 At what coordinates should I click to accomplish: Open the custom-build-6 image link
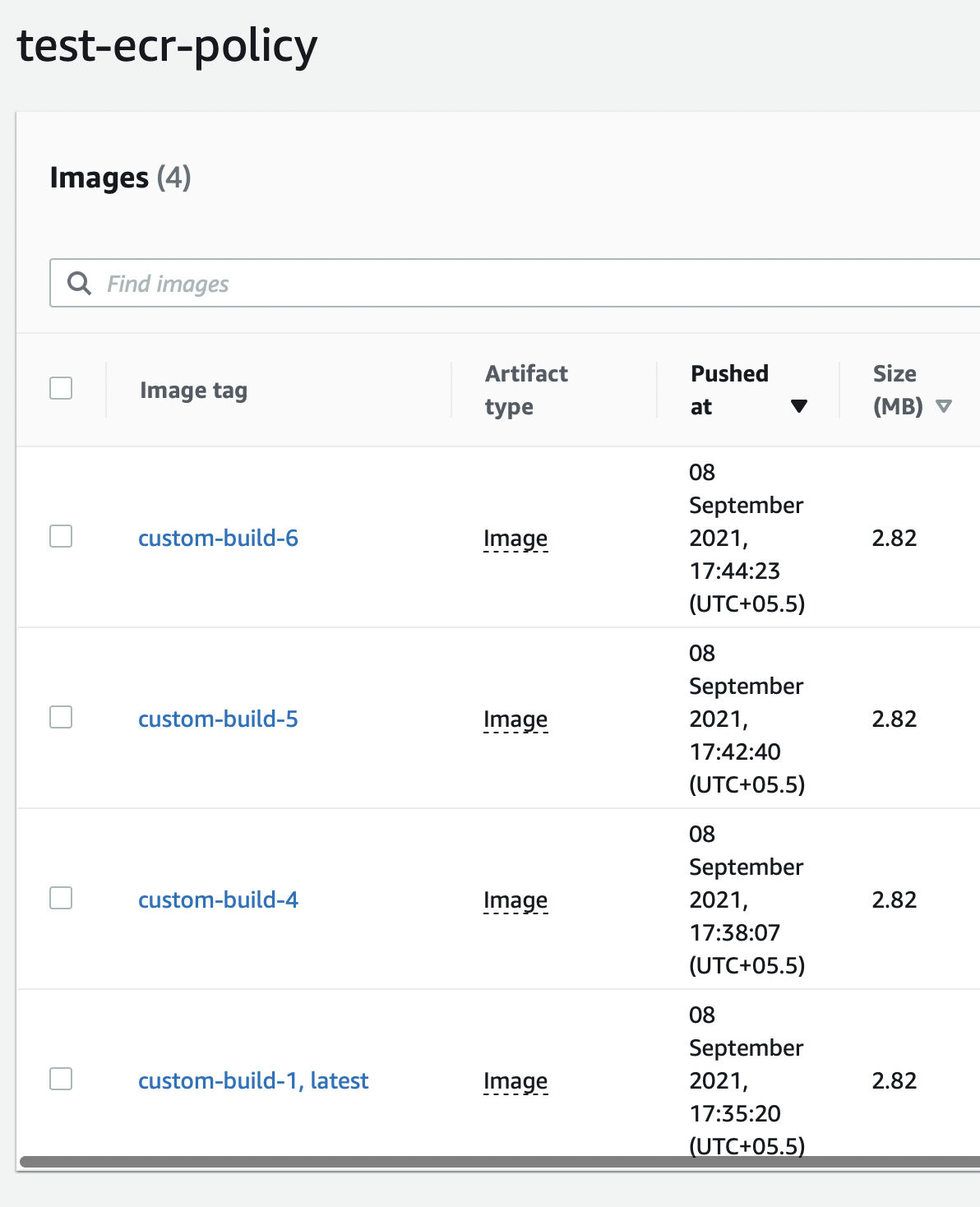click(218, 538)
